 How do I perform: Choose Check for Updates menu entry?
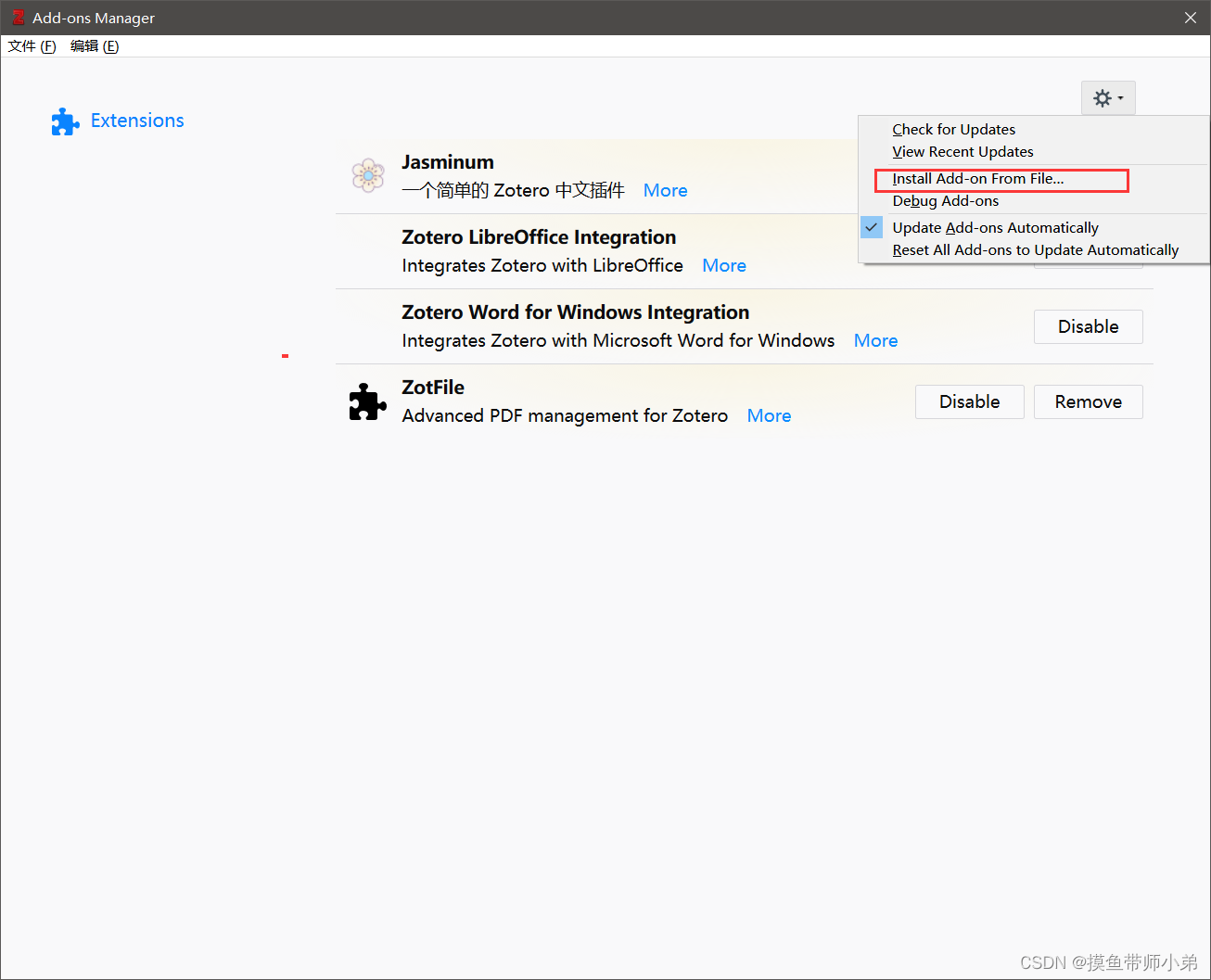click(954, 130)
